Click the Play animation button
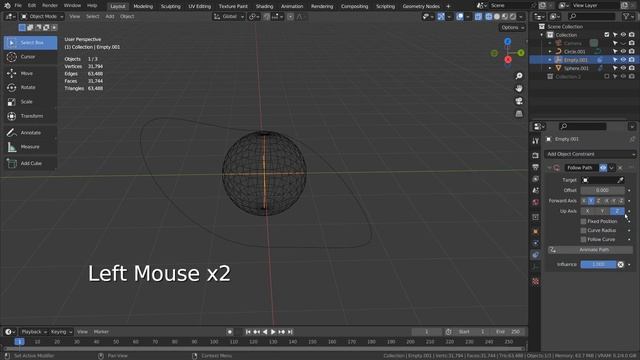 pos(273,332)
